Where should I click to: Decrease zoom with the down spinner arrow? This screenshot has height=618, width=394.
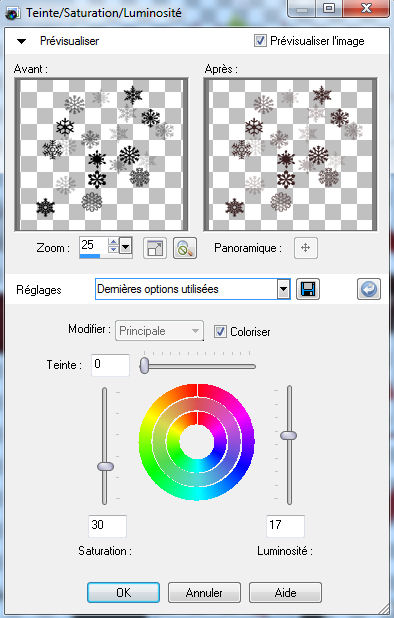(113, 249)
